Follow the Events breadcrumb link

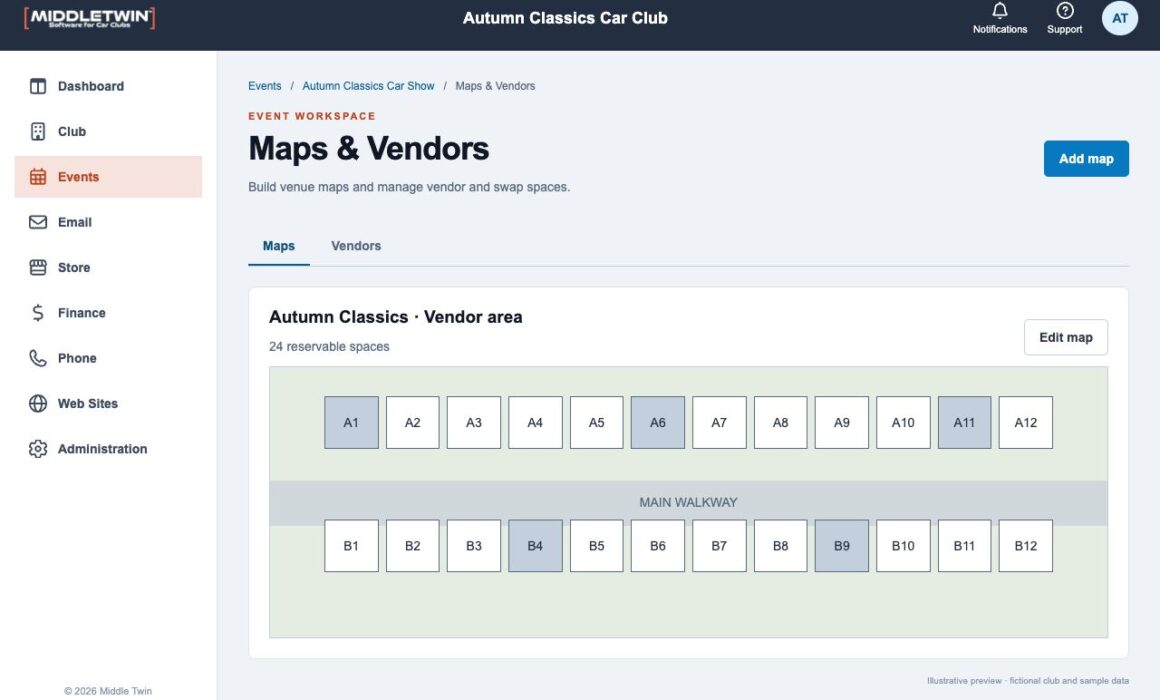pyautogui.click(x=265, y=86)
